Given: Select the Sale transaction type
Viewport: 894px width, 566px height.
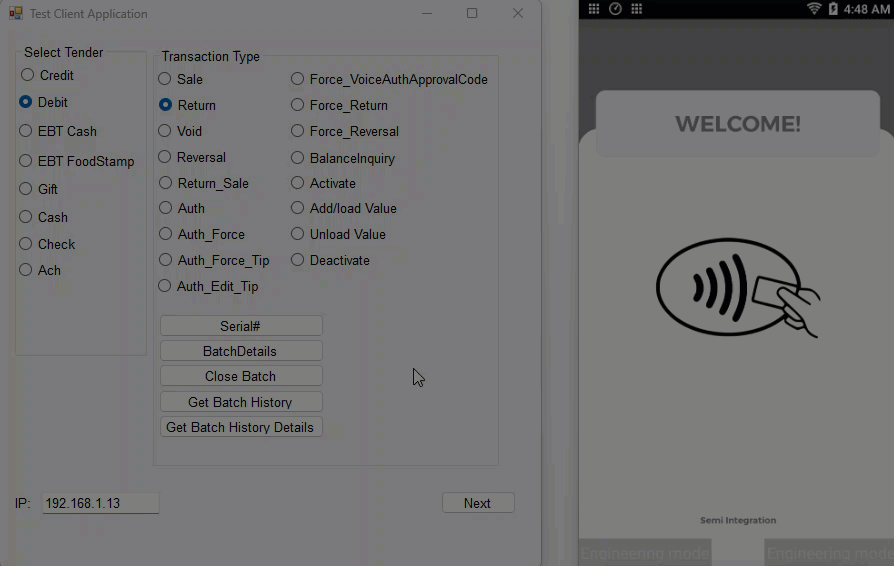Looking at the screenshot, I should [165, 79].
